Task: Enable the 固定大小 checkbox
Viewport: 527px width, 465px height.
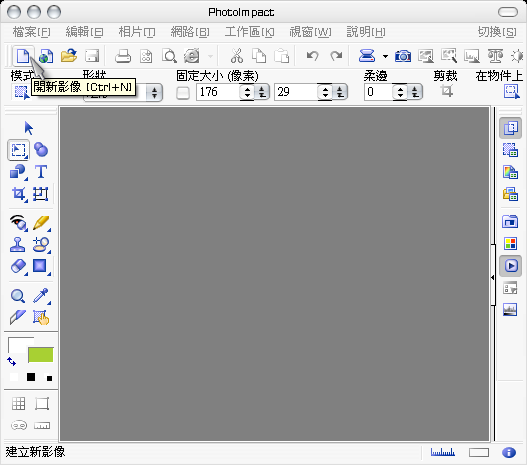Action: coord(183,93)
